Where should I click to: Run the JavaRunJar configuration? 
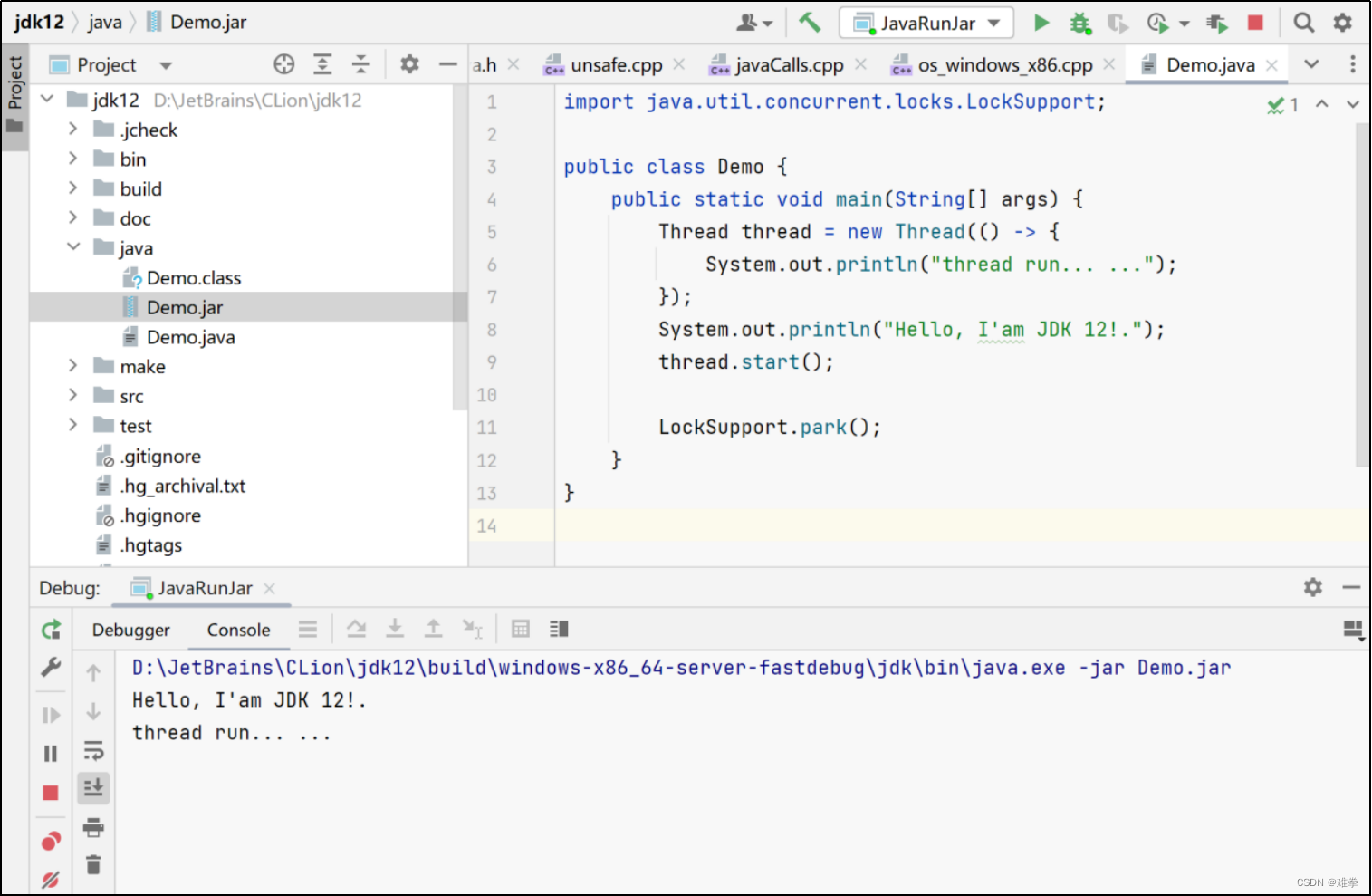(x=1041, y=23)
